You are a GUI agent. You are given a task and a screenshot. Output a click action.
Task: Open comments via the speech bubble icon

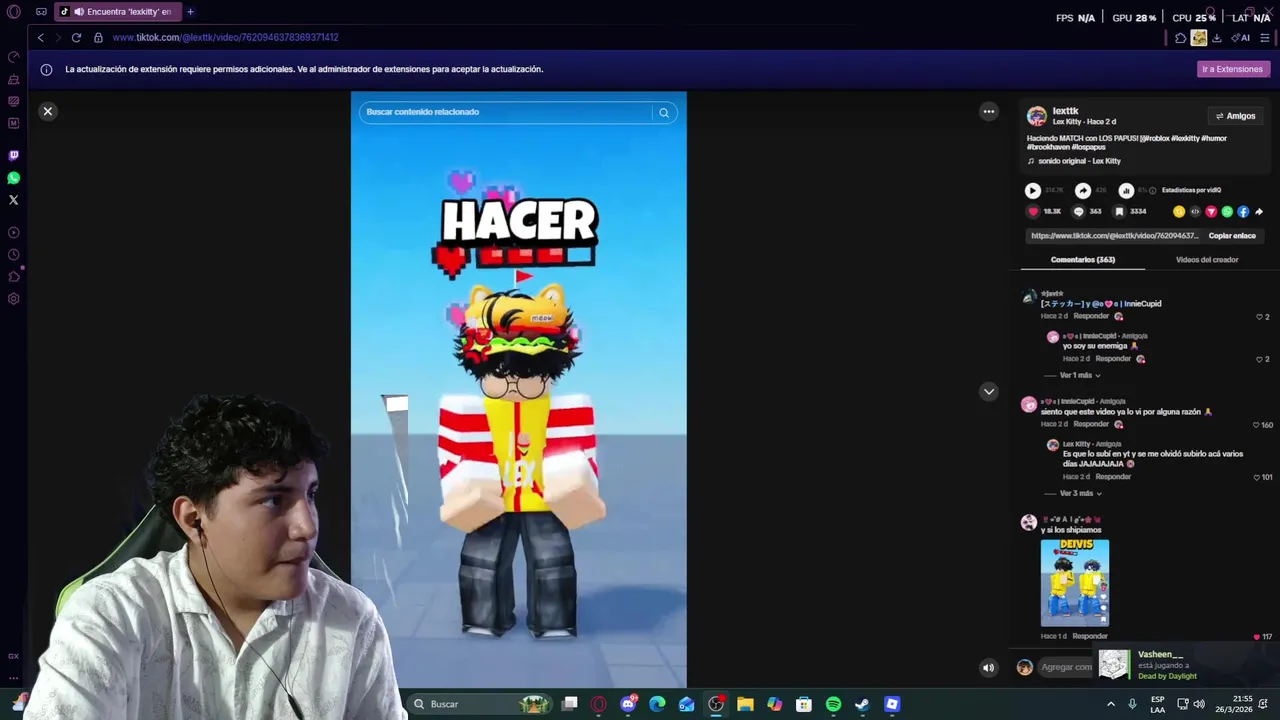[1078, 212]
